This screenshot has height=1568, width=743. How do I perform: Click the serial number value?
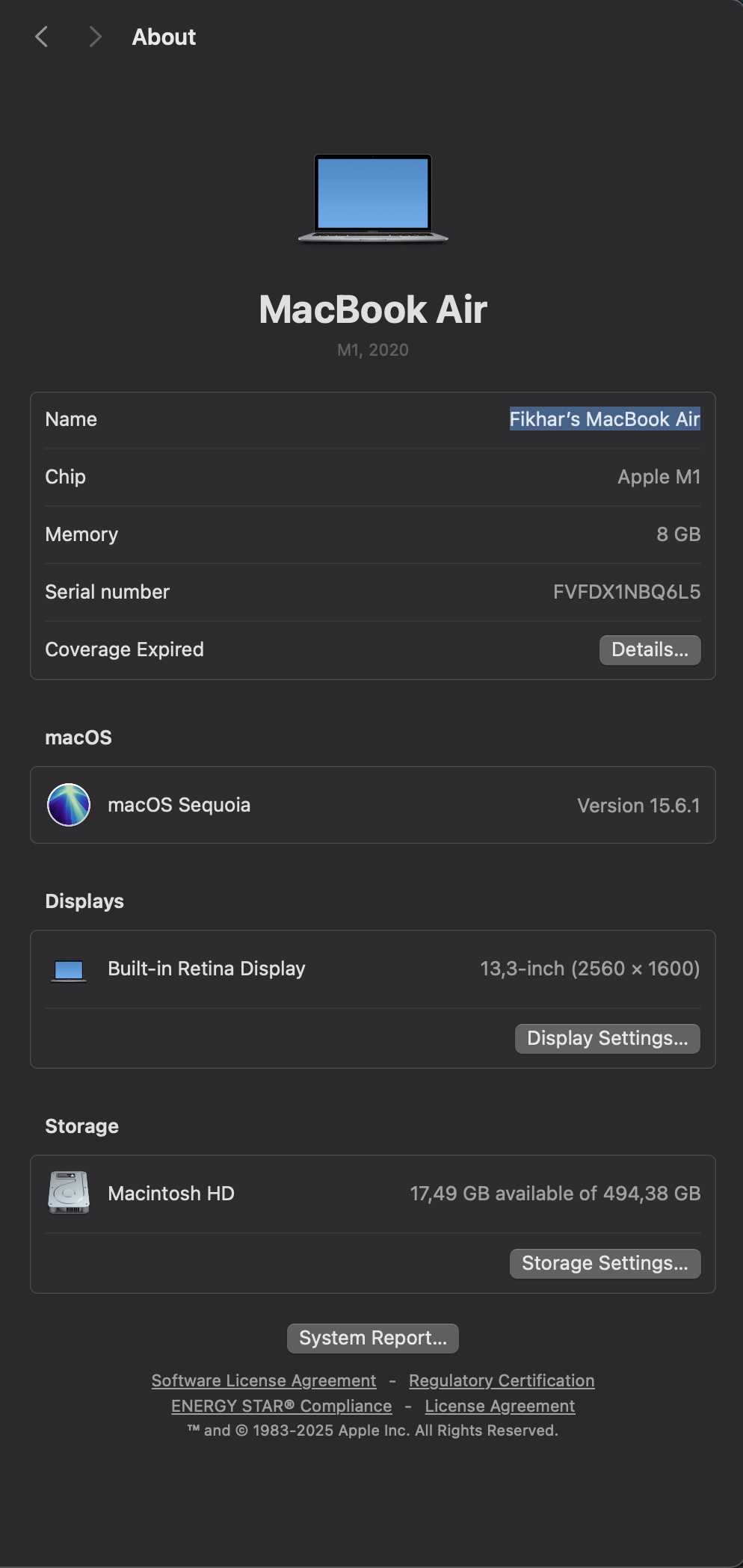click(x=626, y=592)
